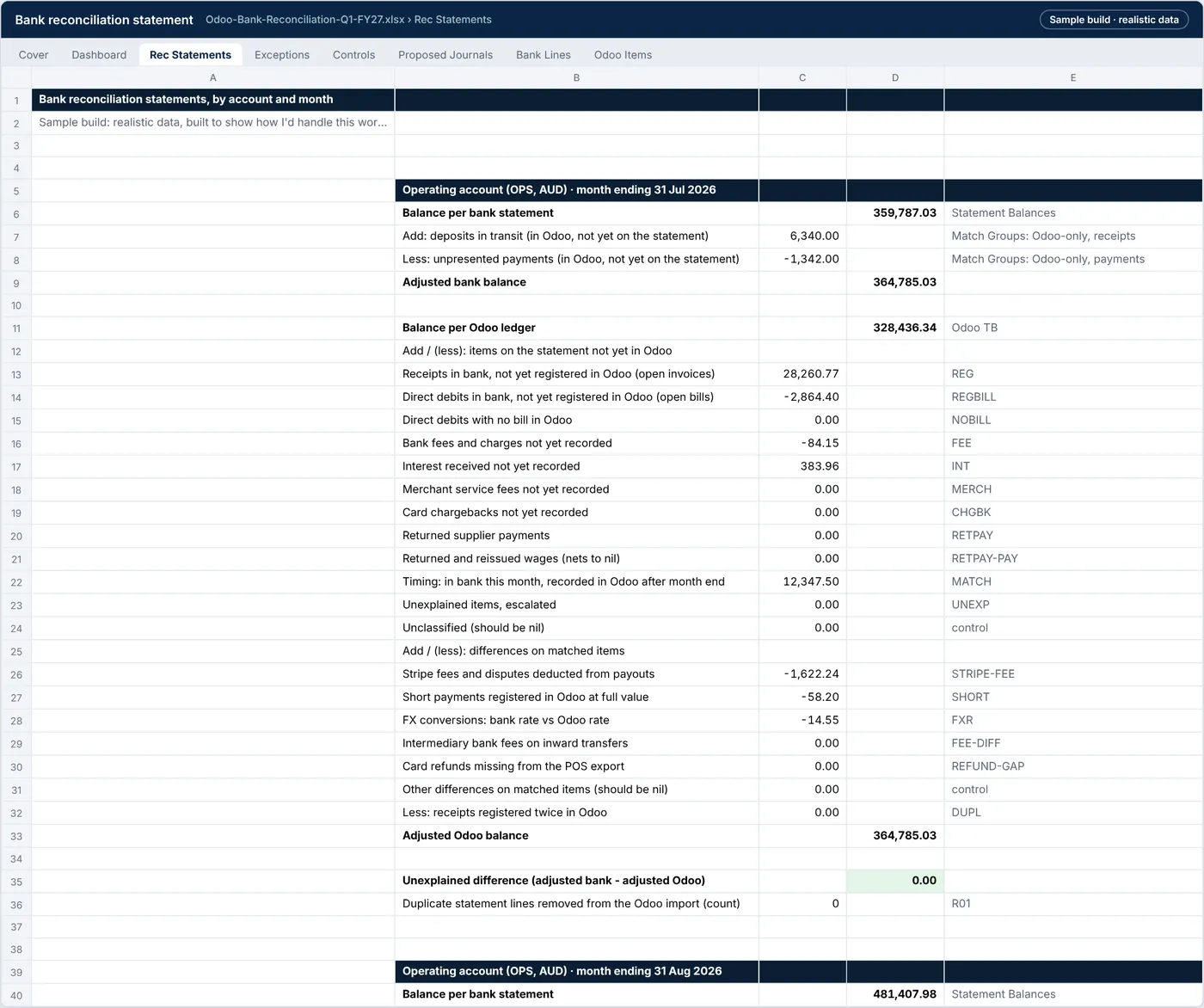Click the 6,340.00 deposits in transit value
Viewport: 1204px width, 1008px height.
(802, 237)
